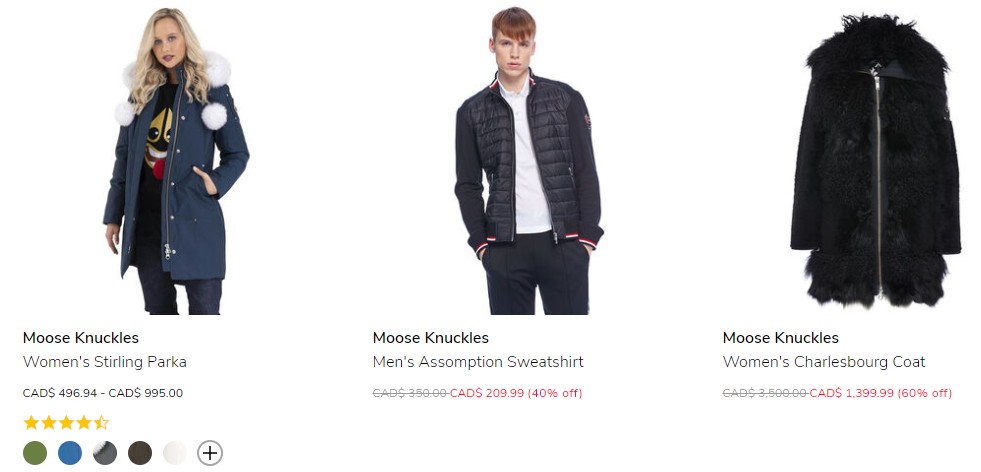Screen dimensions: 981x472
Task: View the Men's Assomption Sweatshirt product image
Action: (x=528, y=160)
